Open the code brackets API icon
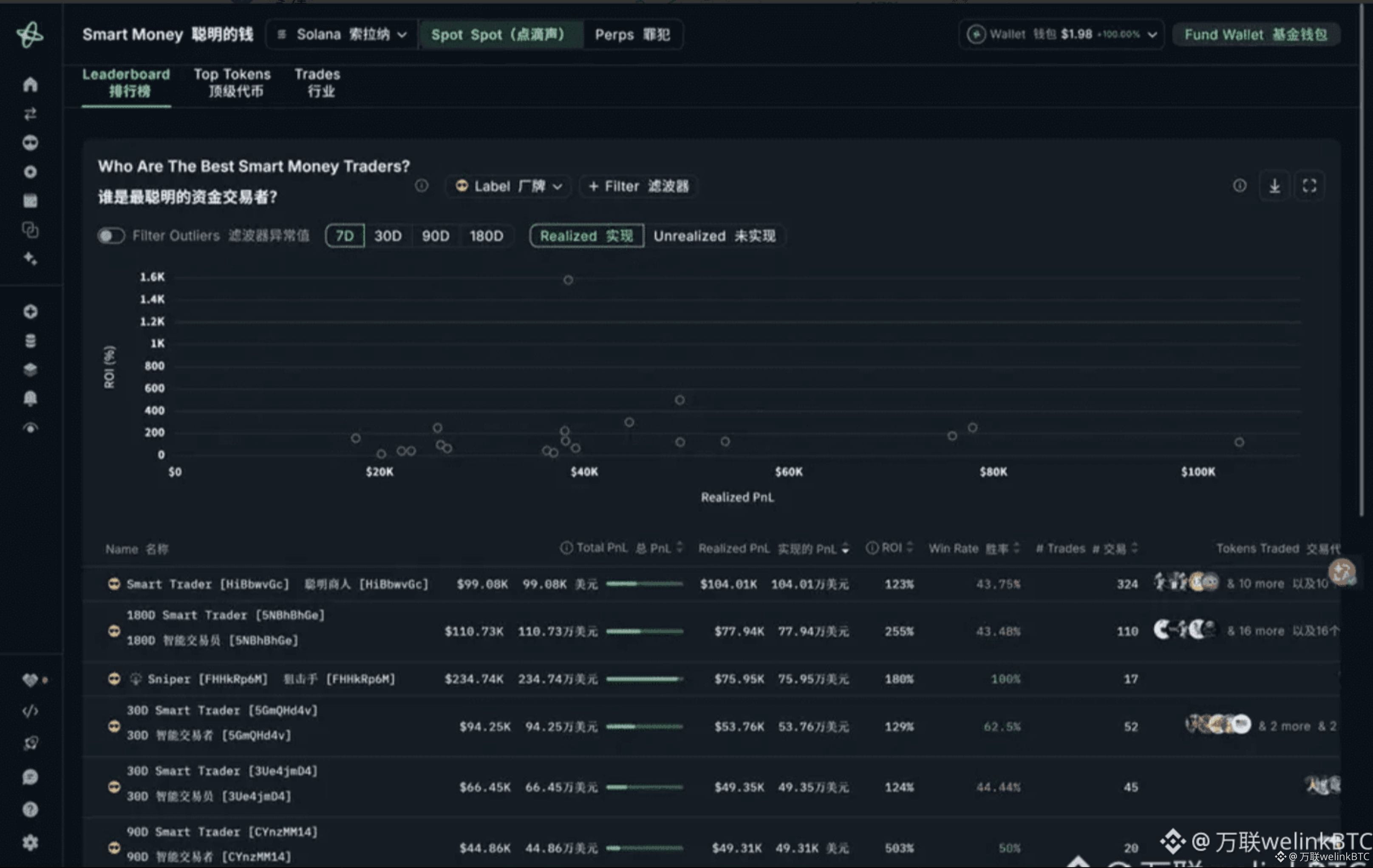 point(30,711)
